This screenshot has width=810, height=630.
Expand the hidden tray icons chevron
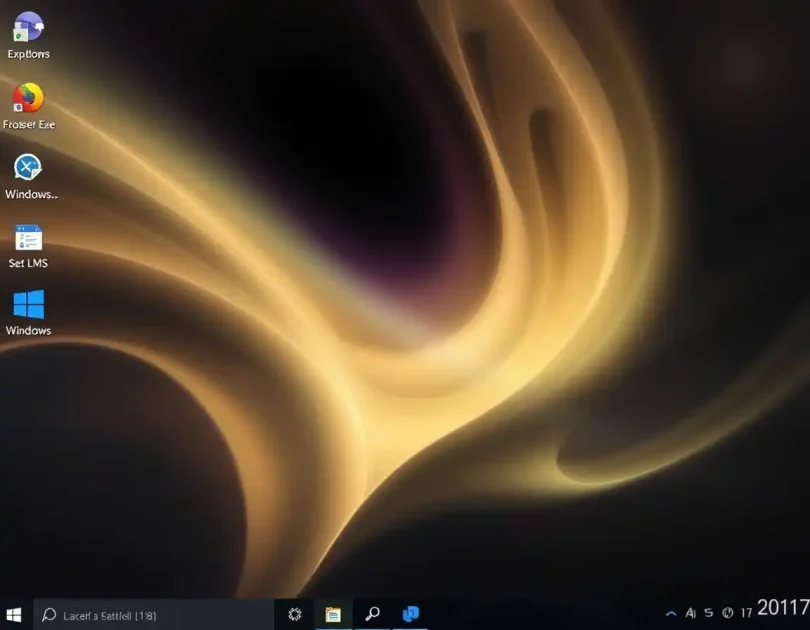(x=671, y=613)
